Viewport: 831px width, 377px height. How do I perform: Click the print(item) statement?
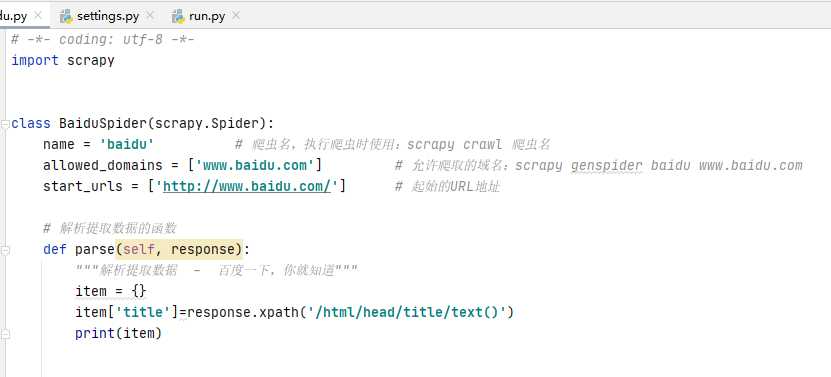click(x=118, y=334)
